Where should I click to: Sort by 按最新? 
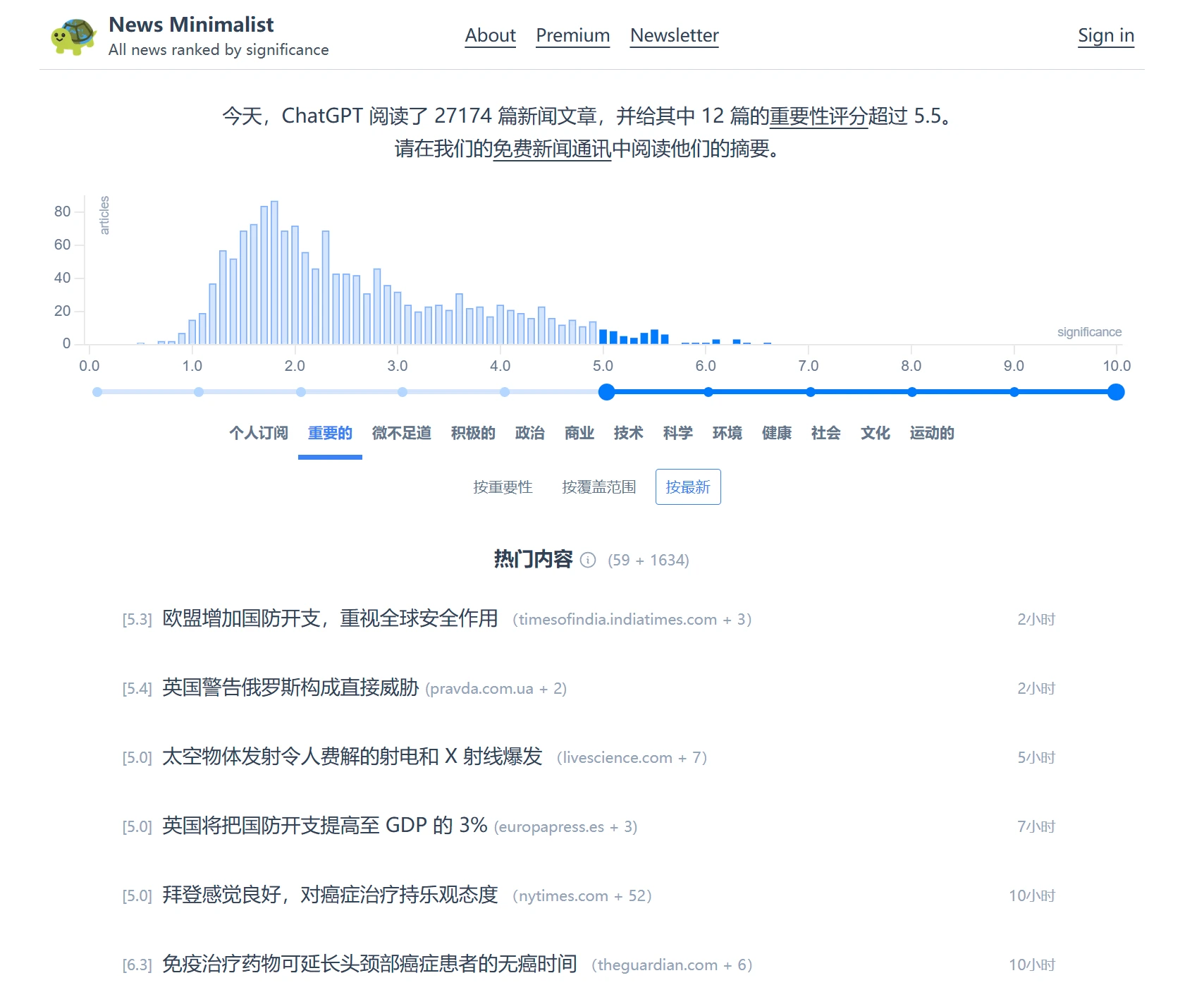[688, 487]
